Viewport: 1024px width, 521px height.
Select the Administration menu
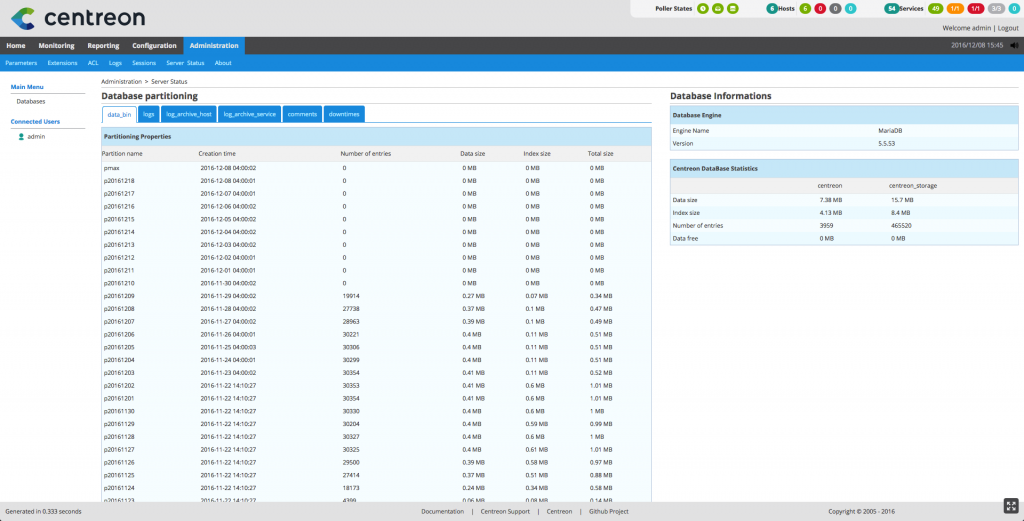pyautogui.click(x=214, y=46)
